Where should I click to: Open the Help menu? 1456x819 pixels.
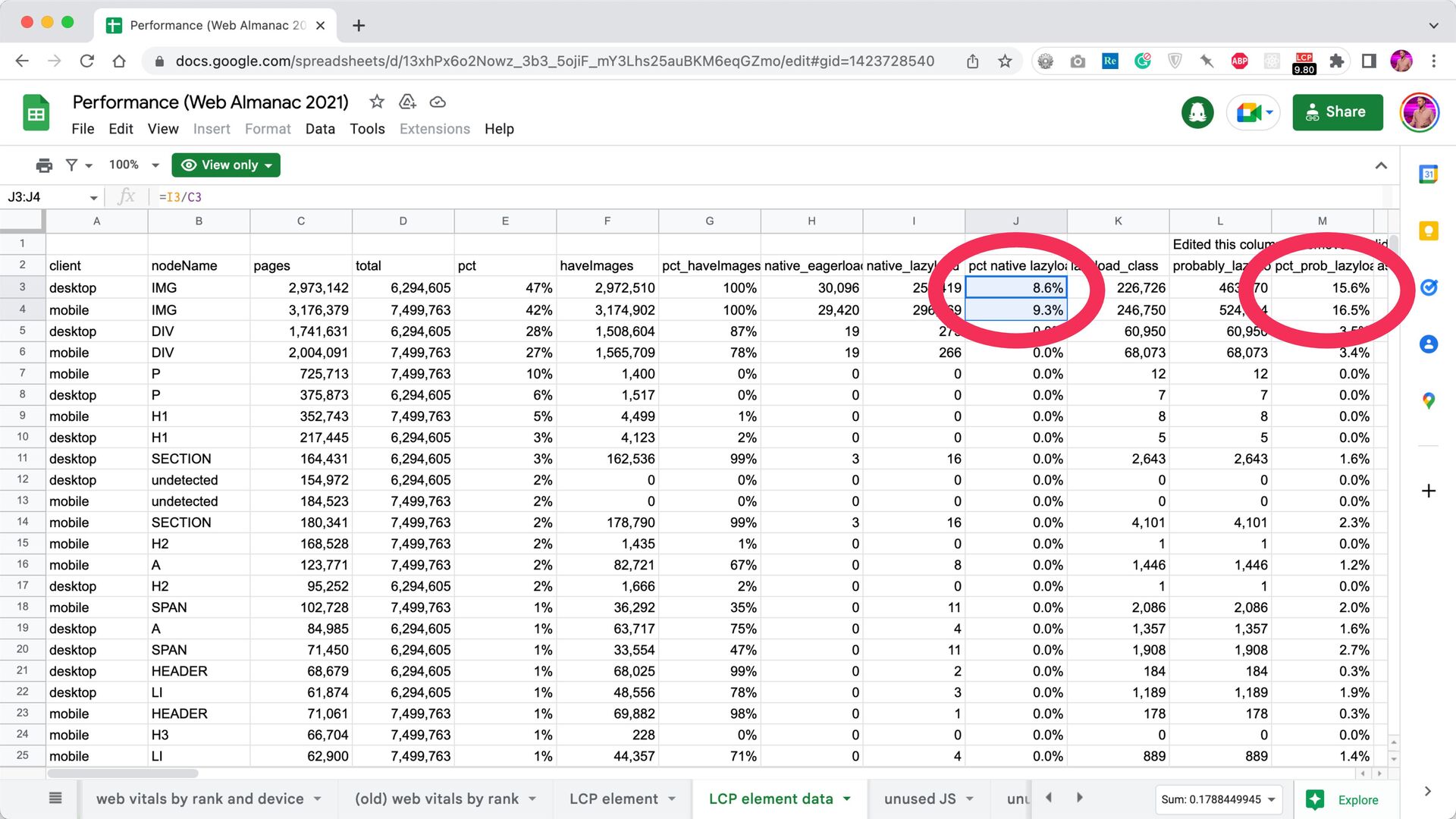click(499, 129)
